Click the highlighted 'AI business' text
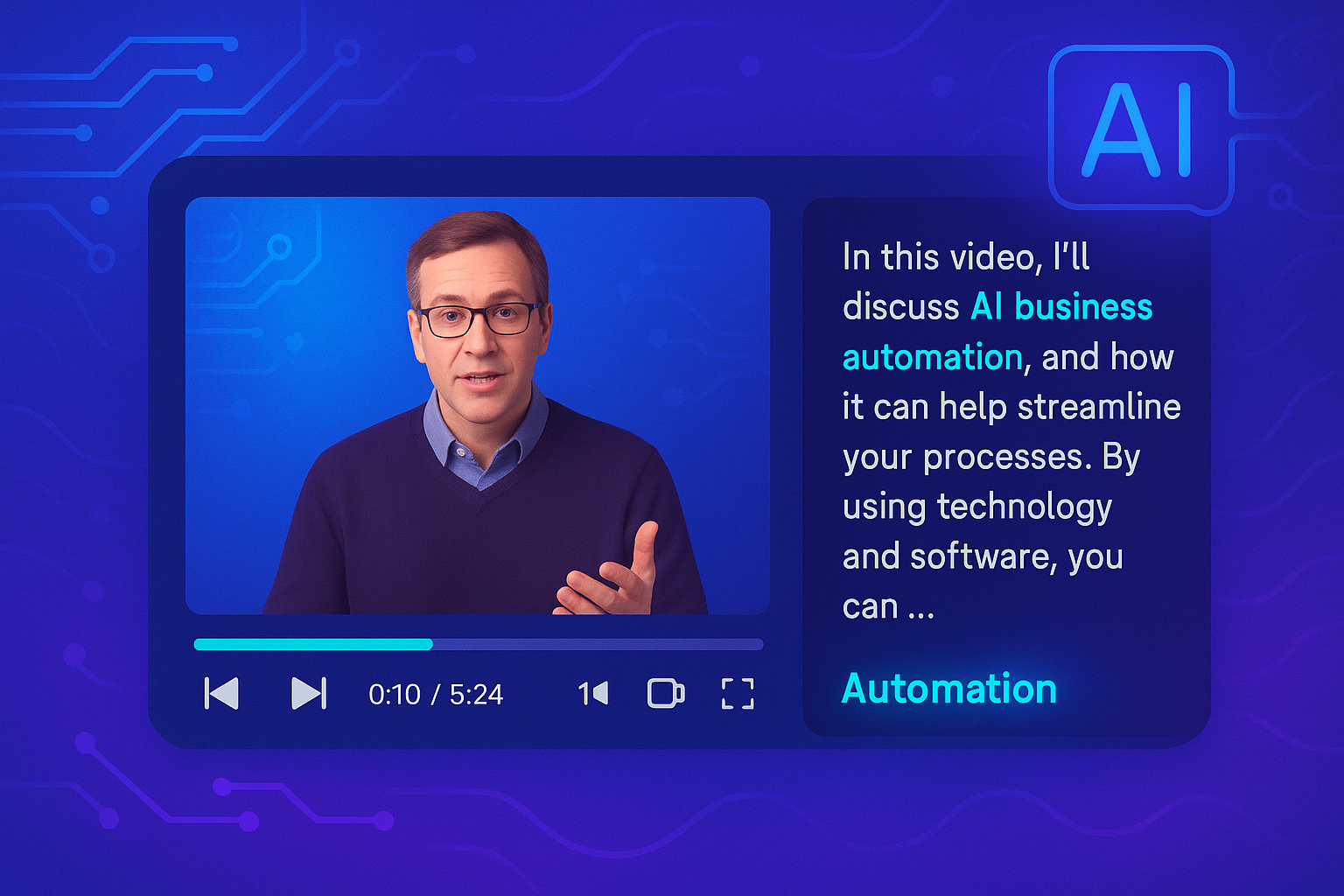Screen dimensions: 1344x896 [1061, 307]
